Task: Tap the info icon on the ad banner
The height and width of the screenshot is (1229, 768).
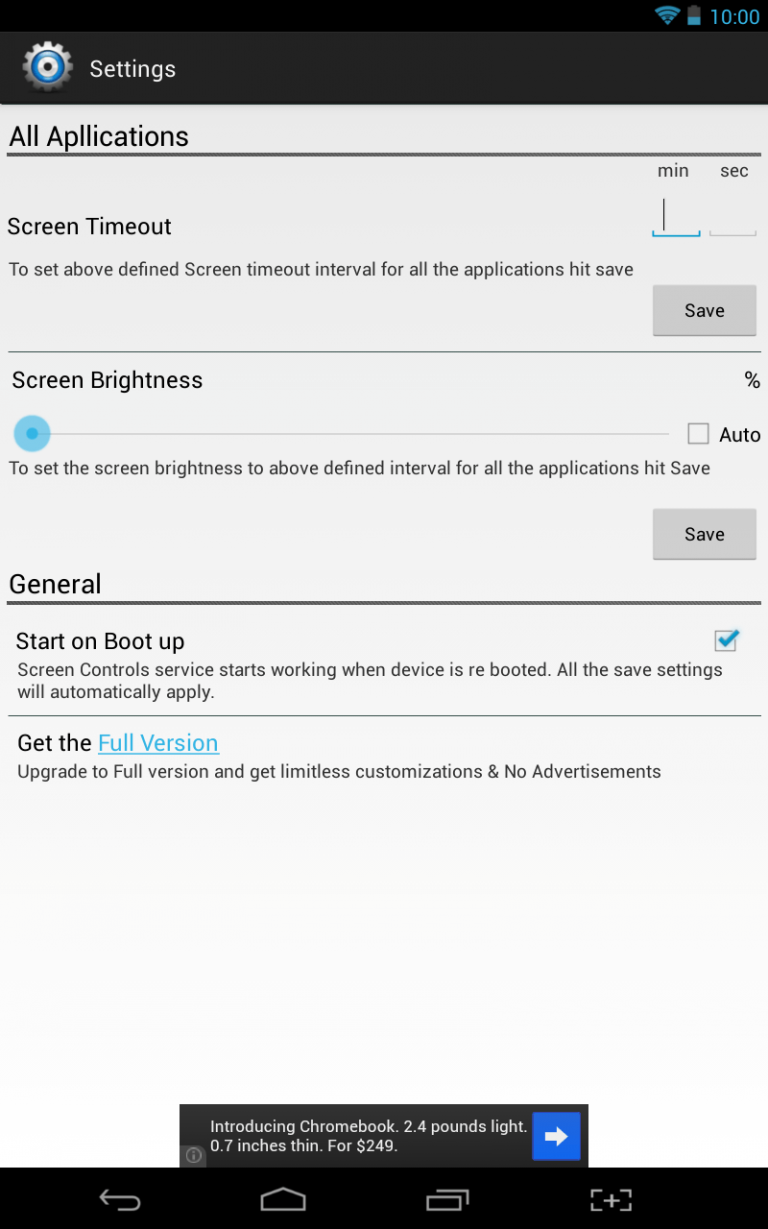Action: tap(193, 1156)
